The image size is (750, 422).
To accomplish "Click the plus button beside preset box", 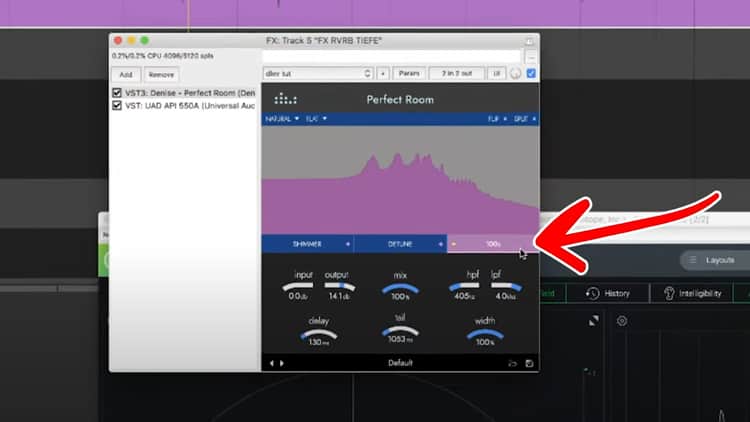I will pos(383,74).
